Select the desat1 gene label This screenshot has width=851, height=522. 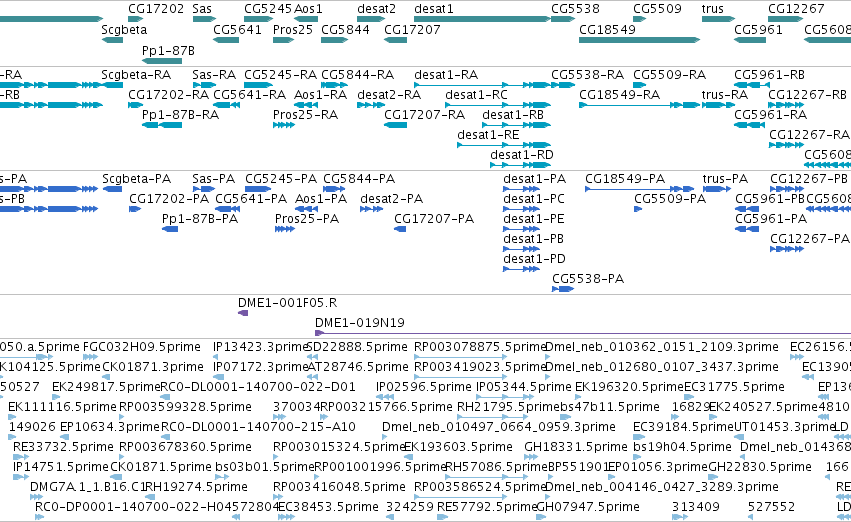pos(433,9)
